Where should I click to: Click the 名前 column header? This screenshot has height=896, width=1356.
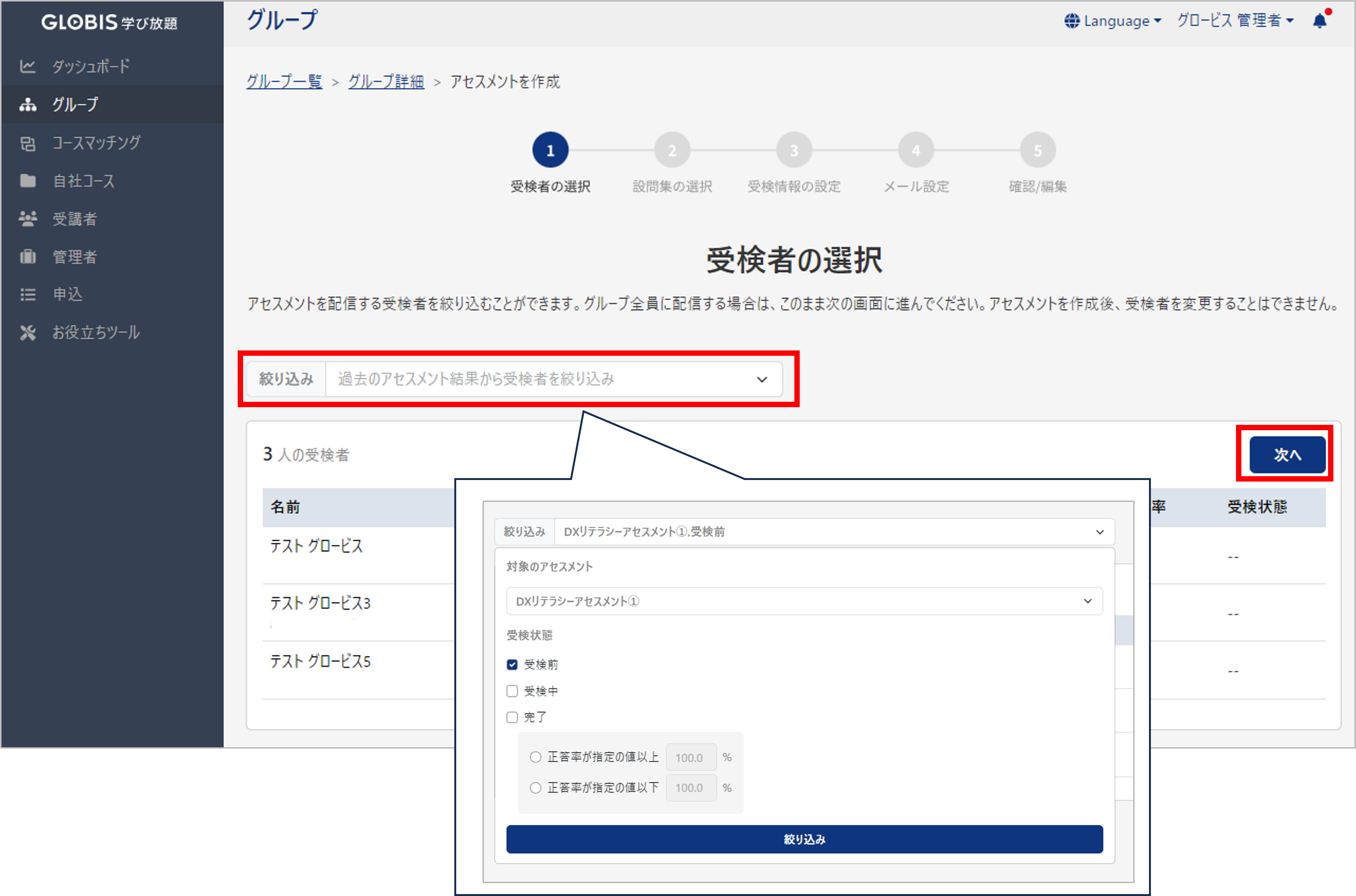285,507
